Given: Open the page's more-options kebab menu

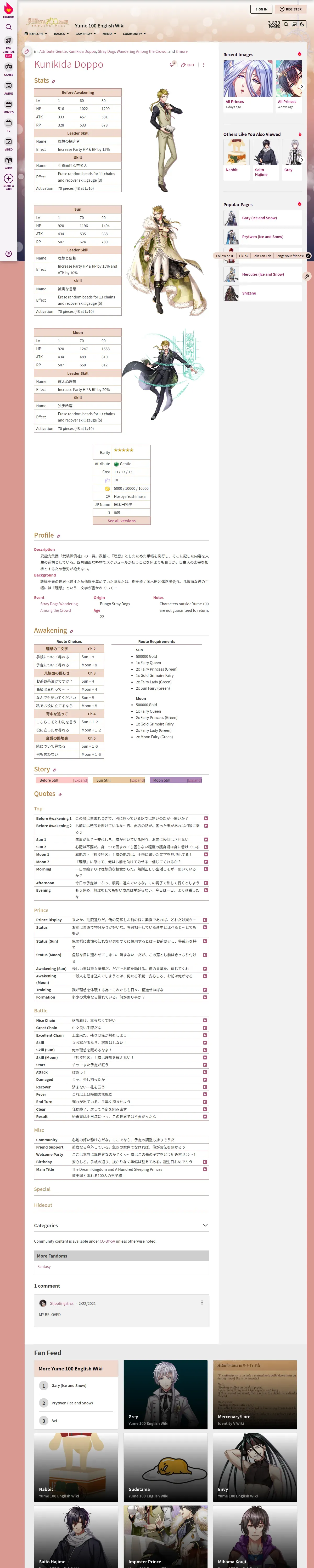Looking at the screenshot, I should point(204,65).
